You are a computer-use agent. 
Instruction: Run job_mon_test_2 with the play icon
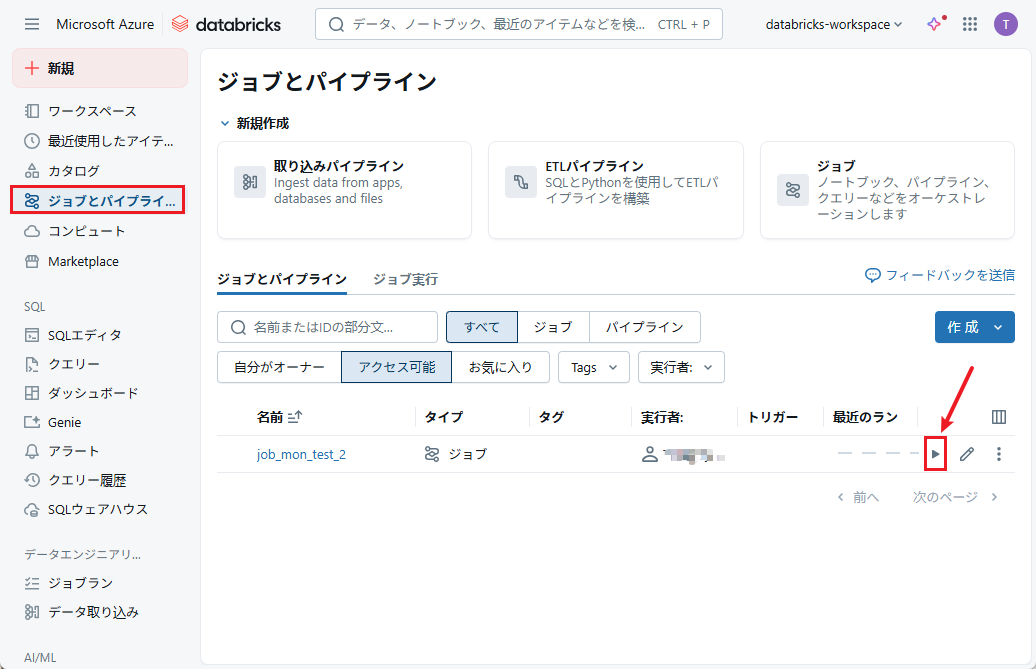935,454
